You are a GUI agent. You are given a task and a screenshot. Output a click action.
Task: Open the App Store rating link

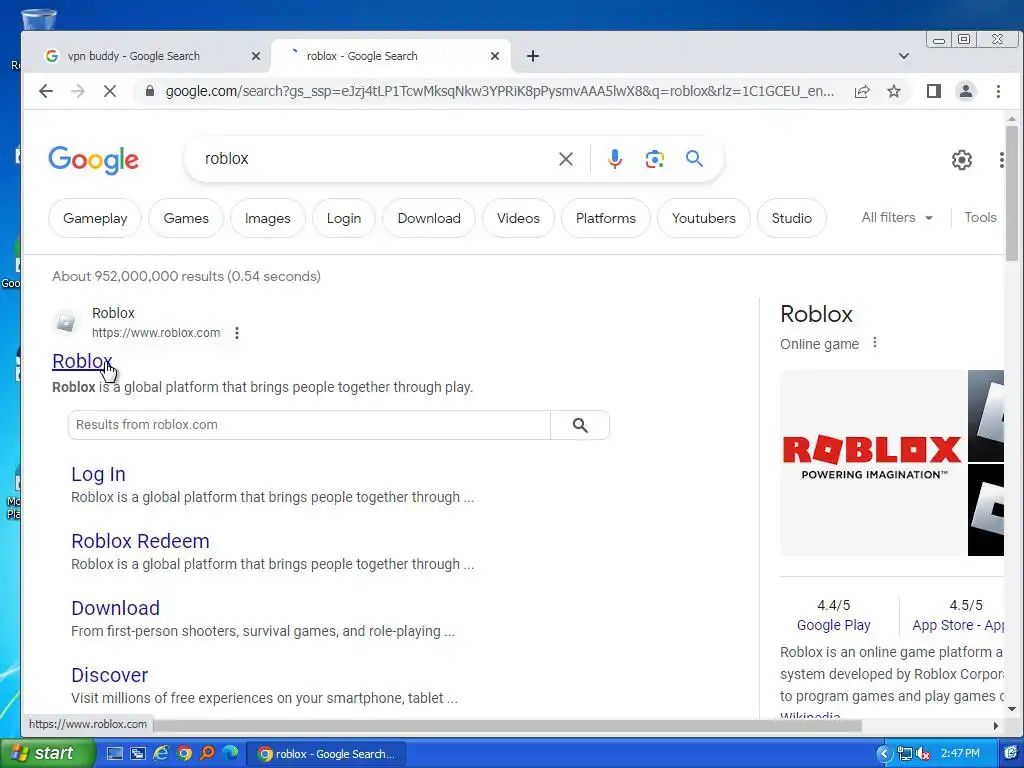[957, 625]
